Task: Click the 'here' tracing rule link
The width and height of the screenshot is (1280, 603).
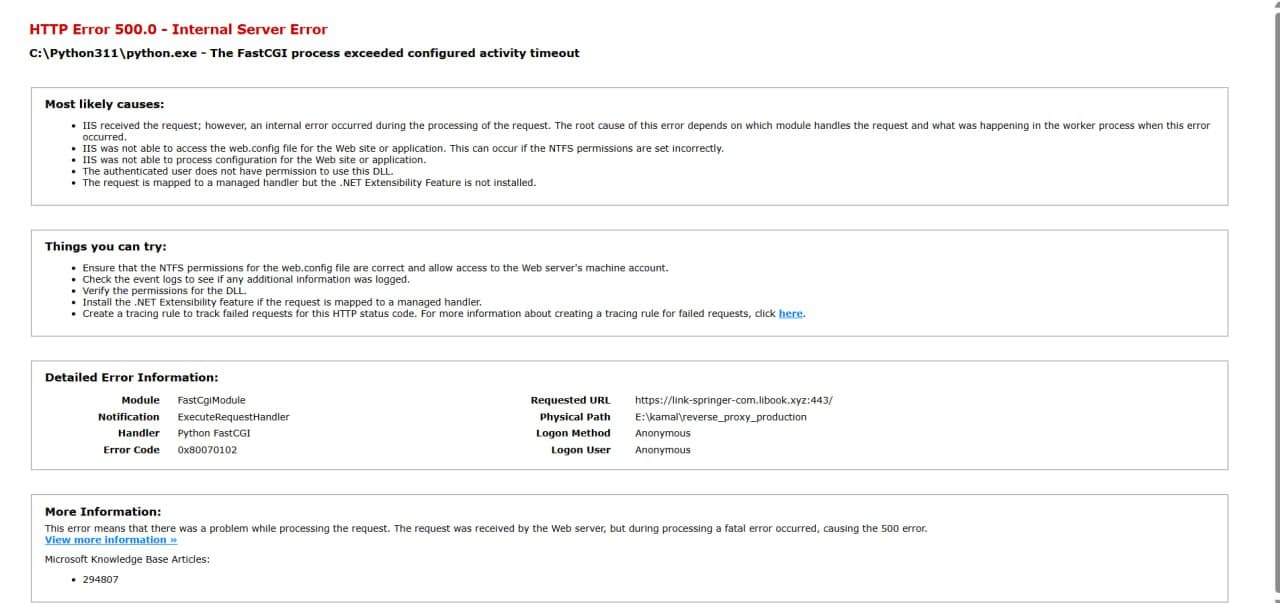Action: click(x=790, y=314)
